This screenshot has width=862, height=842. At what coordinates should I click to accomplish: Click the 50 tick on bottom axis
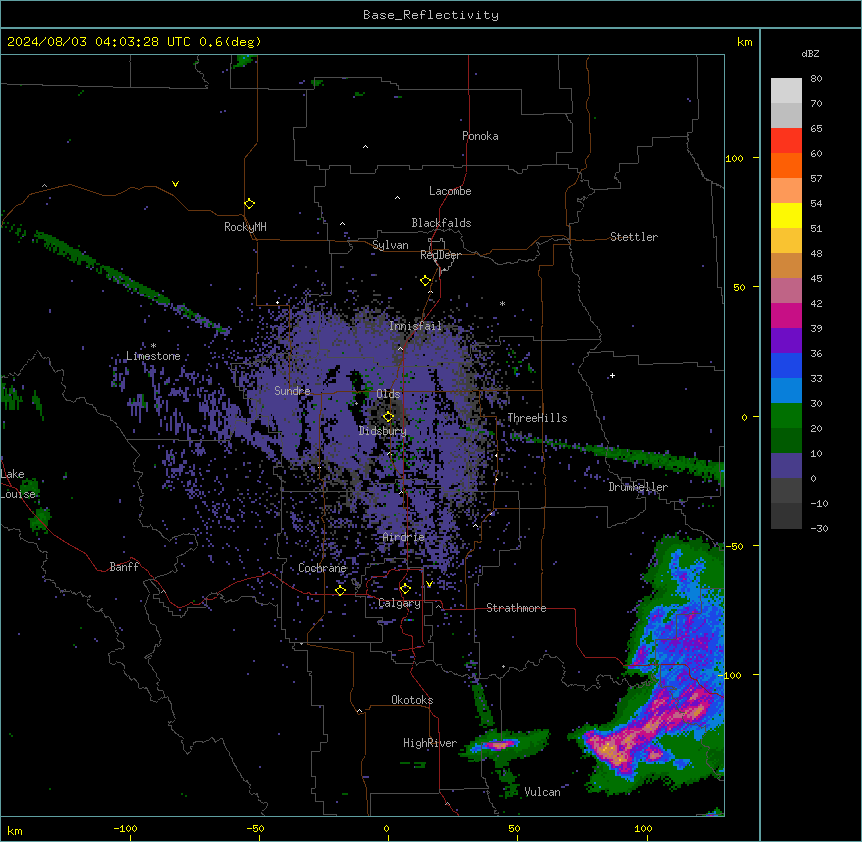(514, 829)
